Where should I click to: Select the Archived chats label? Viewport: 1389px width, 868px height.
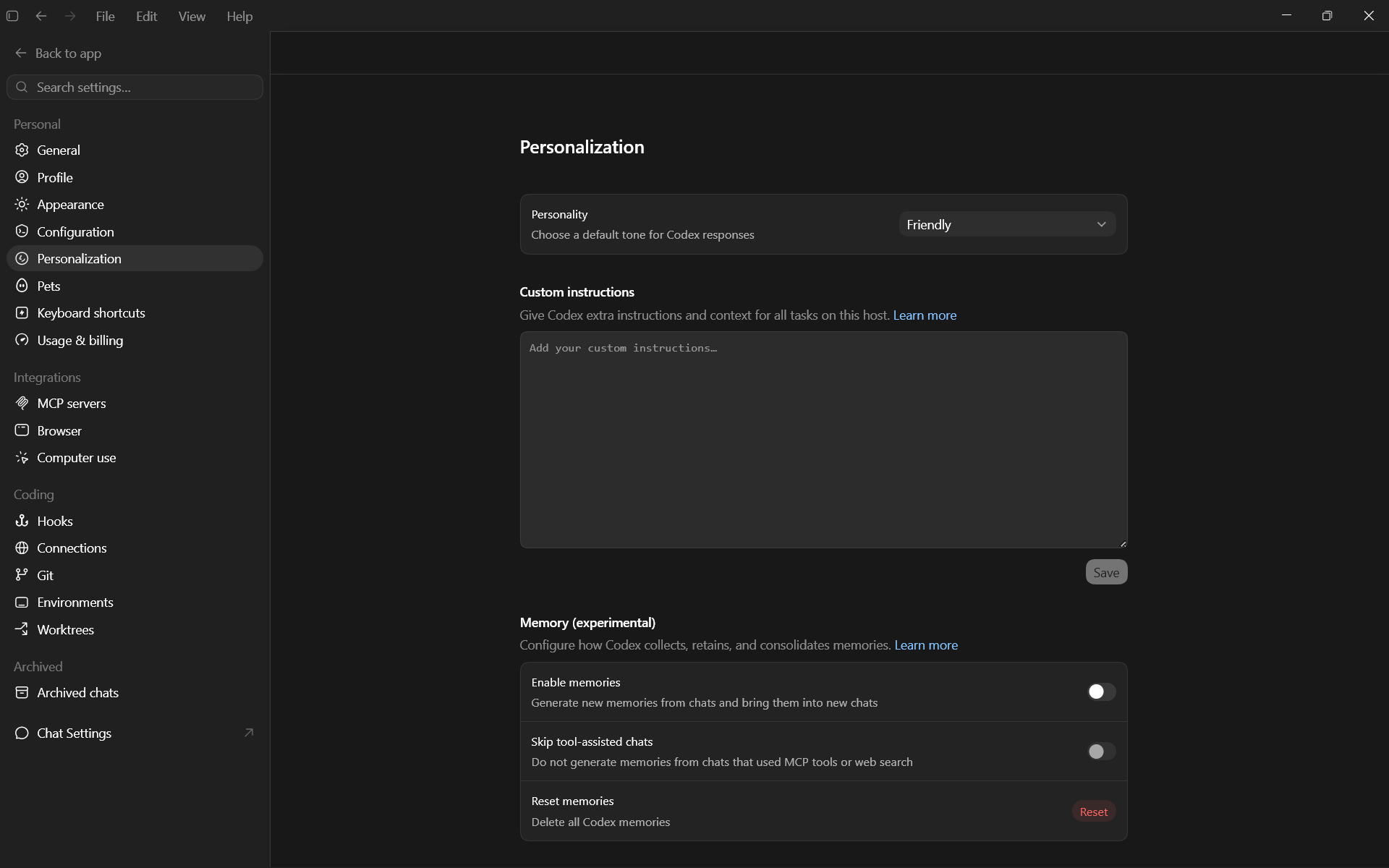(77, 692)
